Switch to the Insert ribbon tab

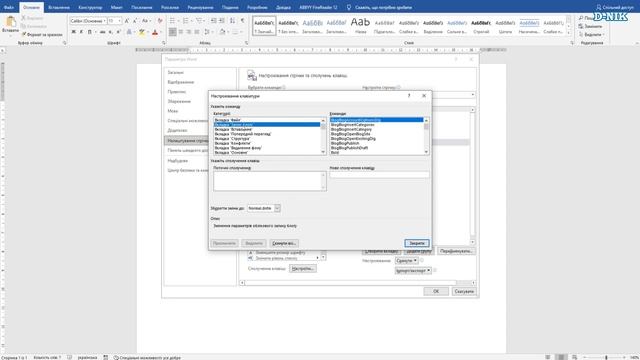click(59, 7)
